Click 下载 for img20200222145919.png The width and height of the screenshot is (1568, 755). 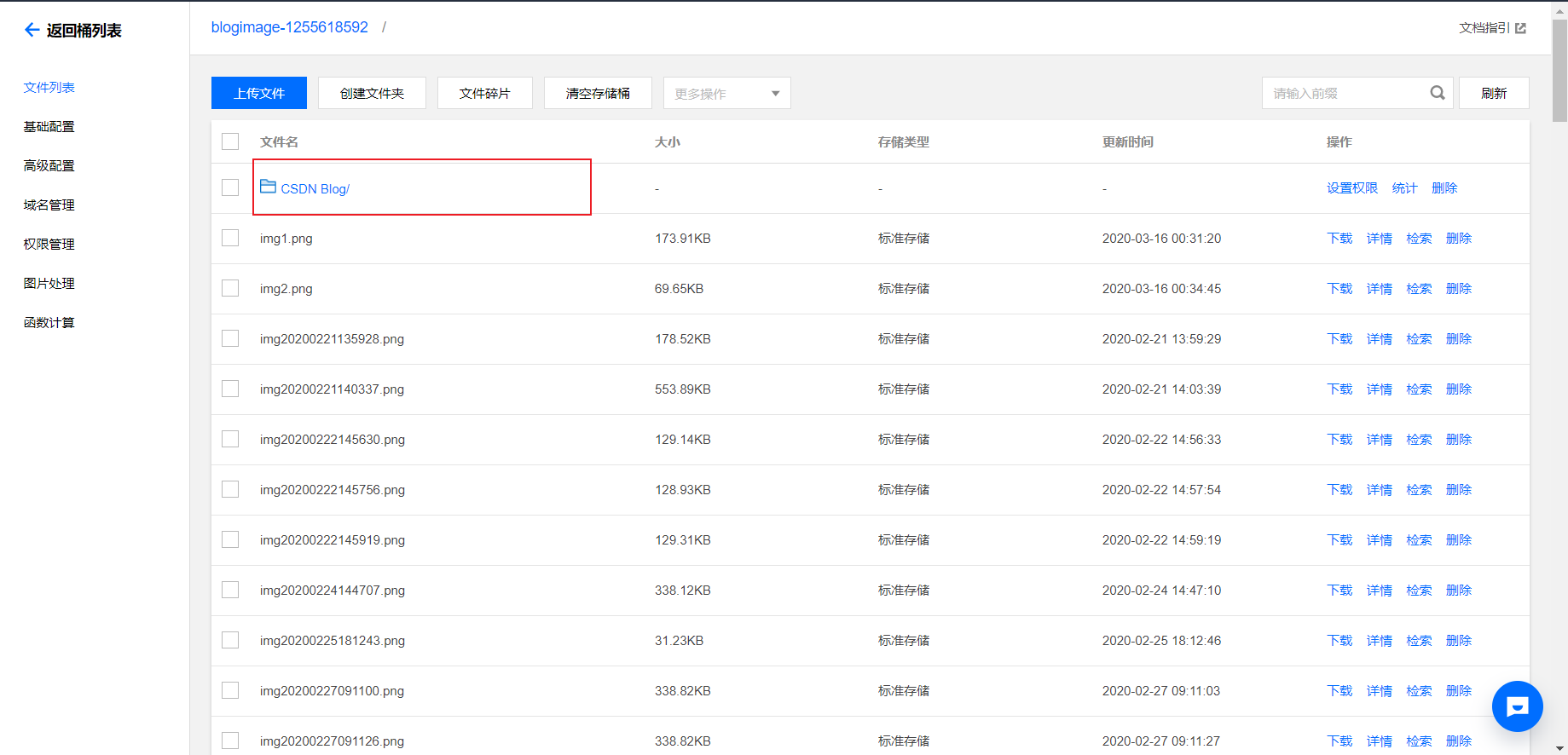[x=1339, y=539]
